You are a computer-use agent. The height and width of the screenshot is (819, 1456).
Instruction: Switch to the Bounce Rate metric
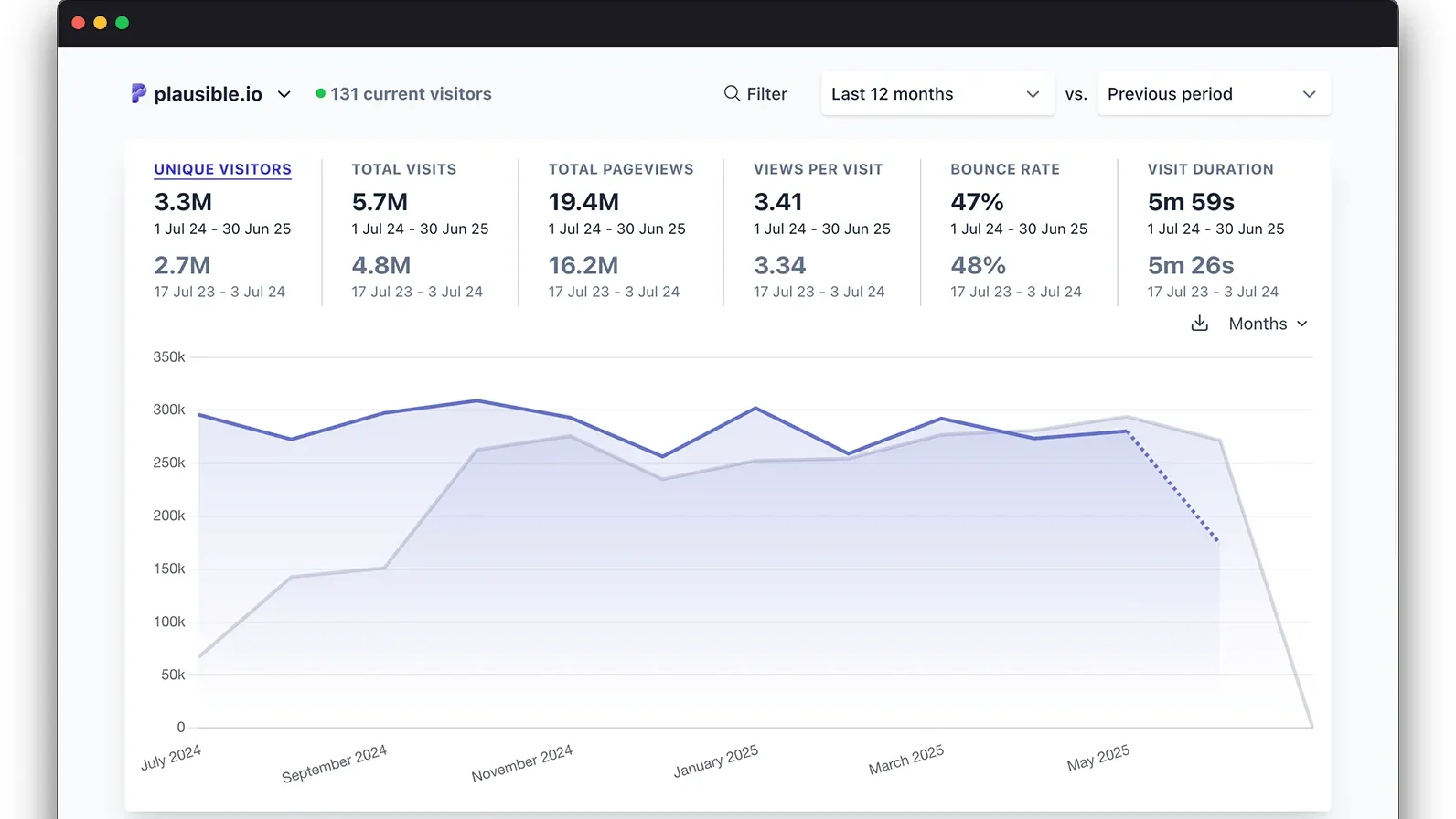(1004, 169)
